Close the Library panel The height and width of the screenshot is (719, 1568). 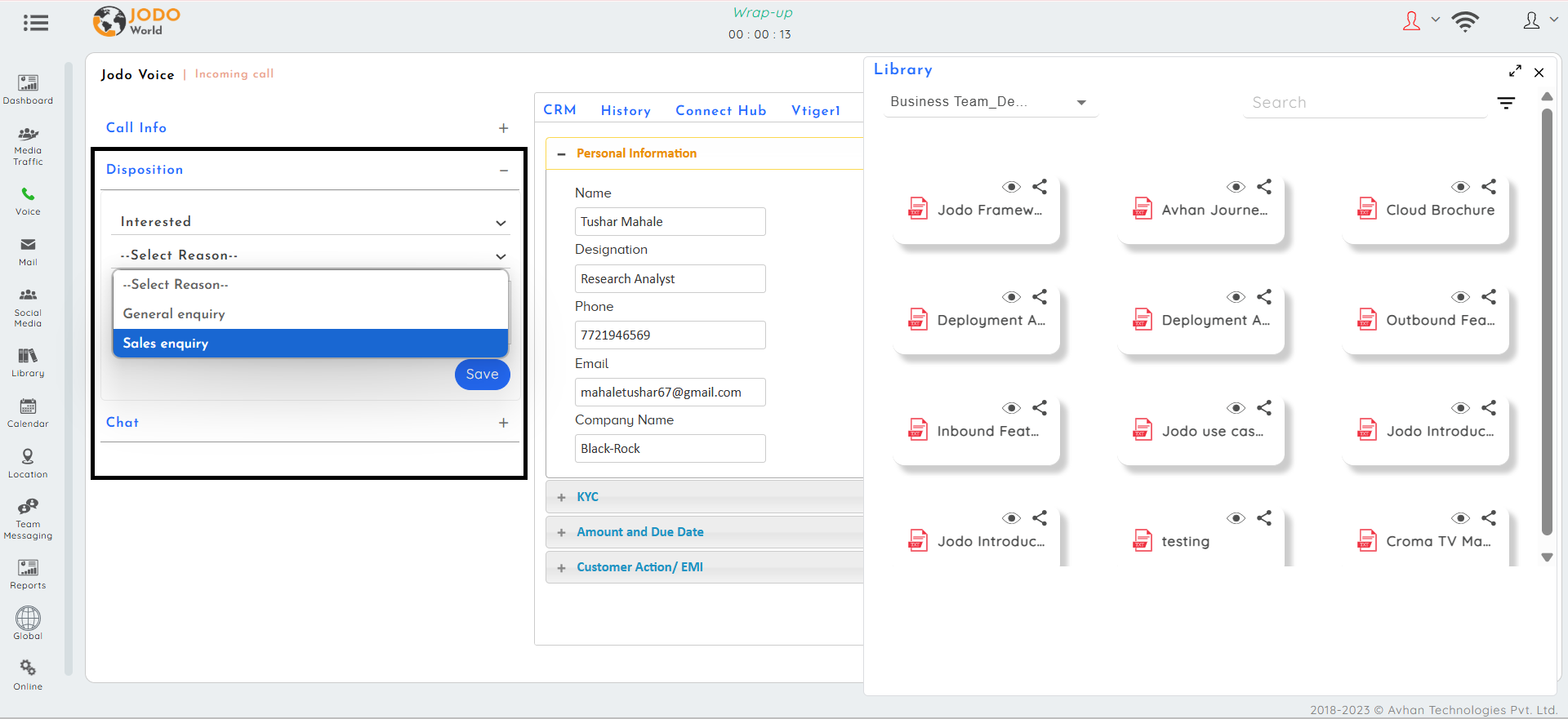click(1539, 73)
